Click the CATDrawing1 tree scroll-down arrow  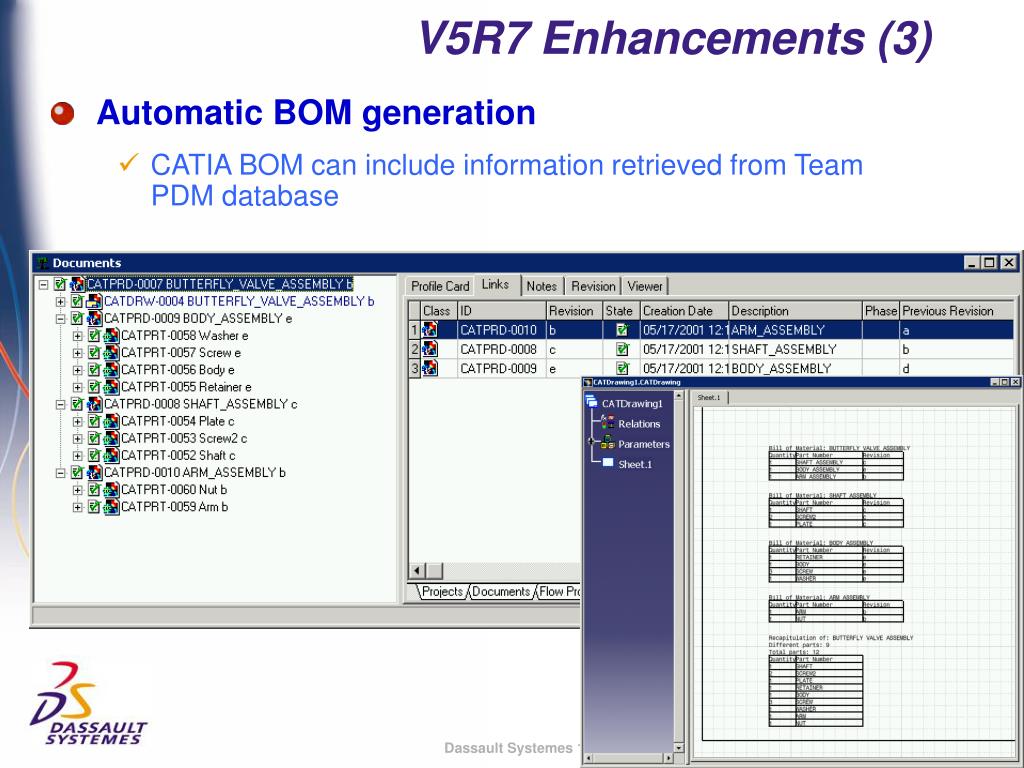(679, 747)
